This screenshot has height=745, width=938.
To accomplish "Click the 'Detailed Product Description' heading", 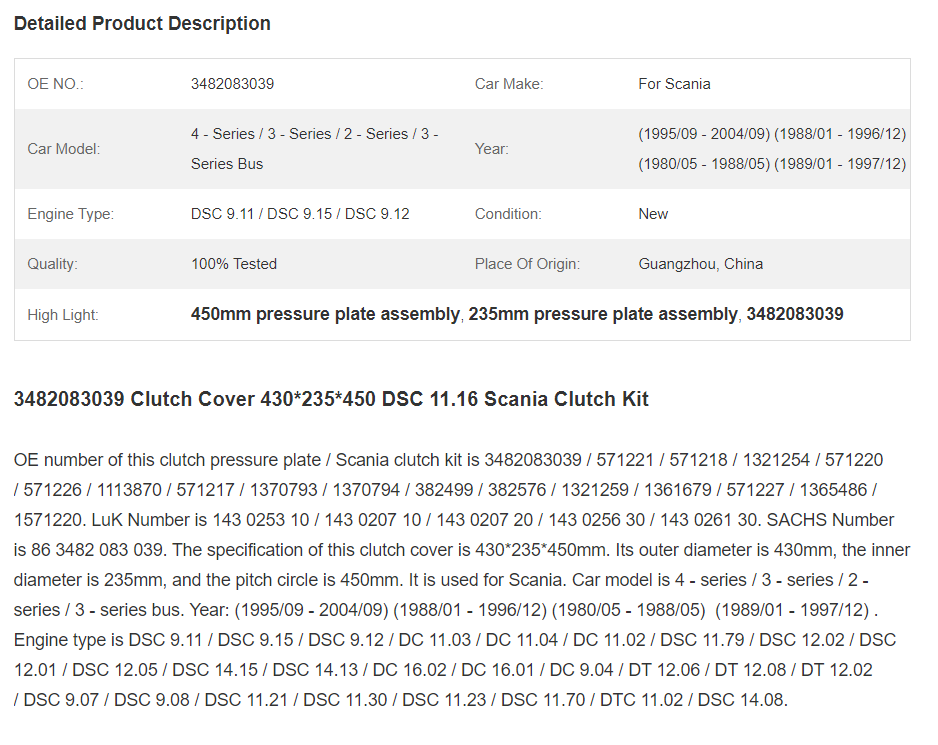I will [142, 23].
